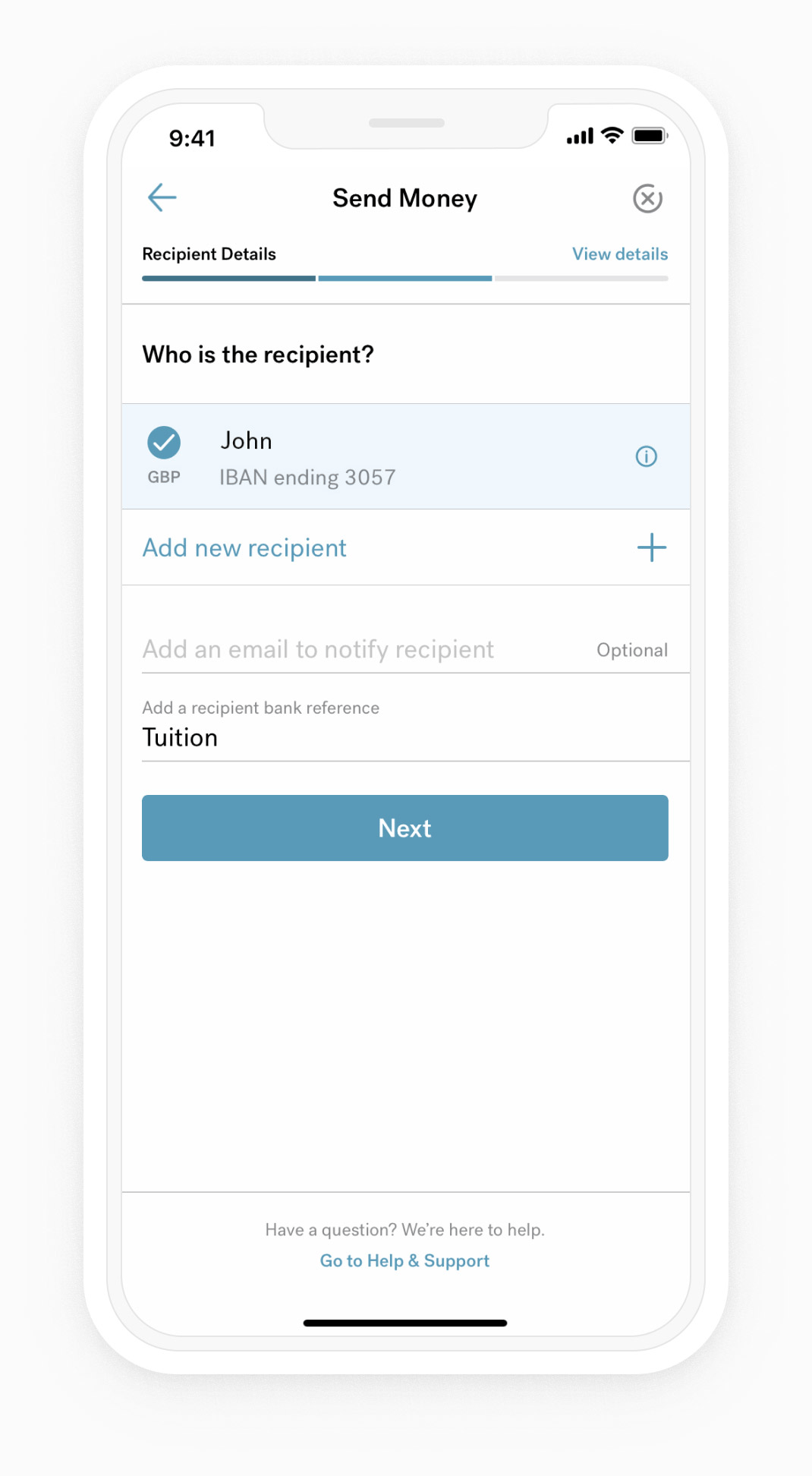Tap the Send Money title
Viewport: 812px width, 1476px height.
pyautogui.click(x=404, y=198)
